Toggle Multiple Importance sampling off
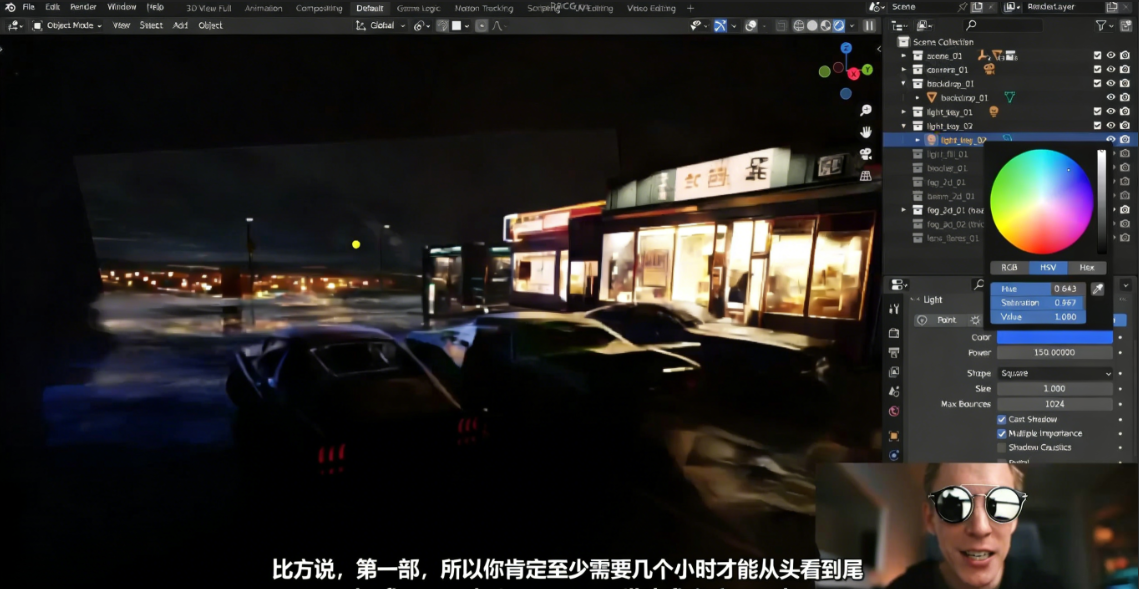 point(1001,434)
